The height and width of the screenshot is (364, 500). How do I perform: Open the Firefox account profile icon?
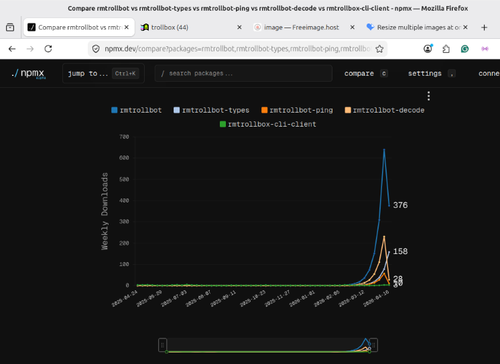428,49
